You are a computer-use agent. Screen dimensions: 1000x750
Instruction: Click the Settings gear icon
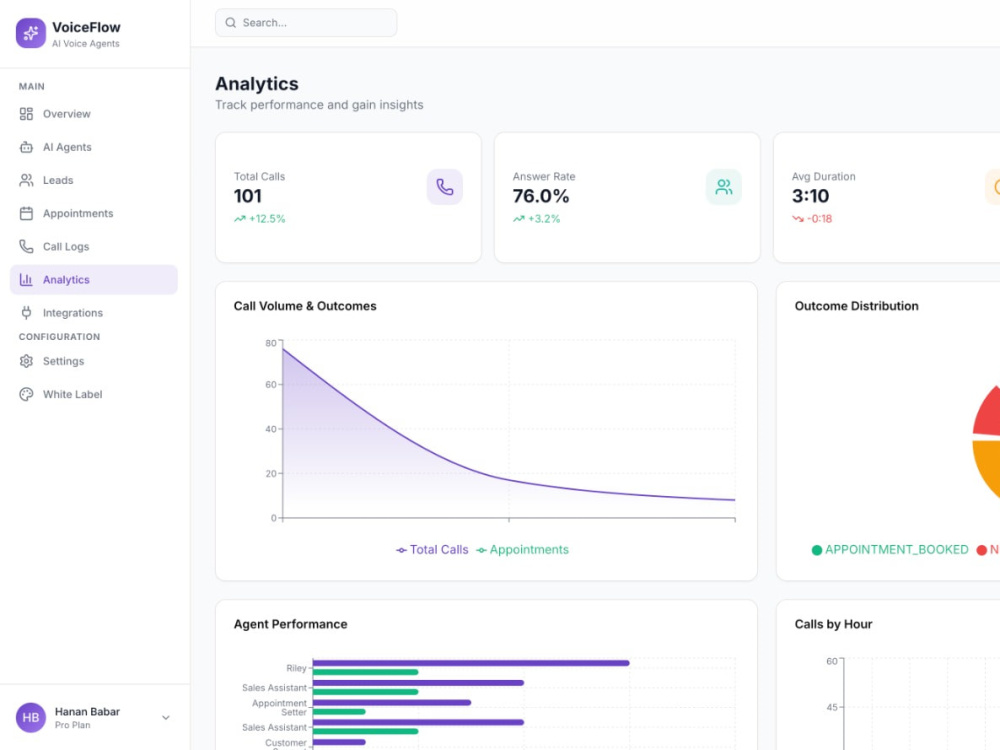click(26, 362)
